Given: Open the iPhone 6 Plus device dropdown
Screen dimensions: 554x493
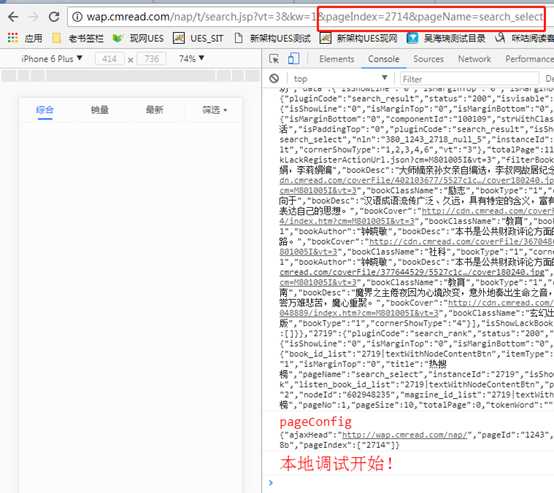Looking at the screenshot, I should (52, 59).
